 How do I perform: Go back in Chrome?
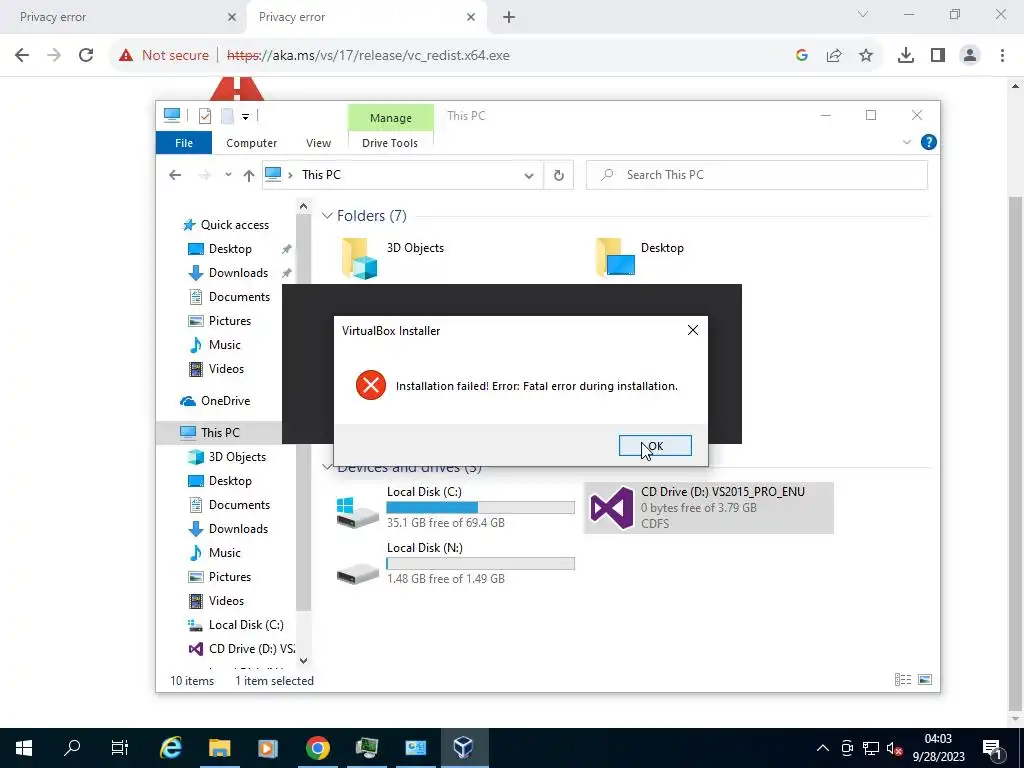click(x=22, y=55)
